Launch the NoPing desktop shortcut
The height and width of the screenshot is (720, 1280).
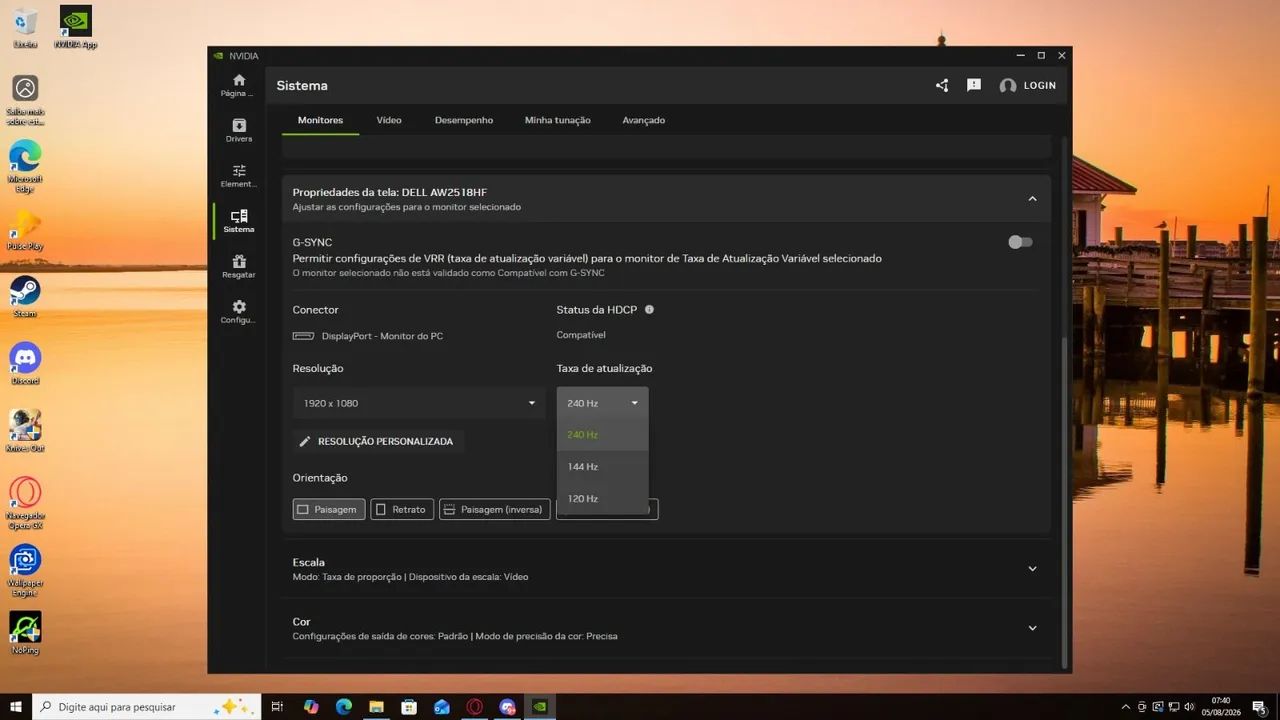pos(25,633)
